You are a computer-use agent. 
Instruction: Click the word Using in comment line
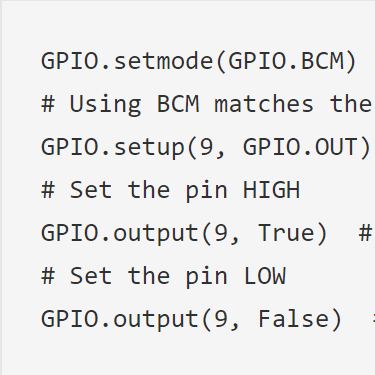click(x=105, y=105)
